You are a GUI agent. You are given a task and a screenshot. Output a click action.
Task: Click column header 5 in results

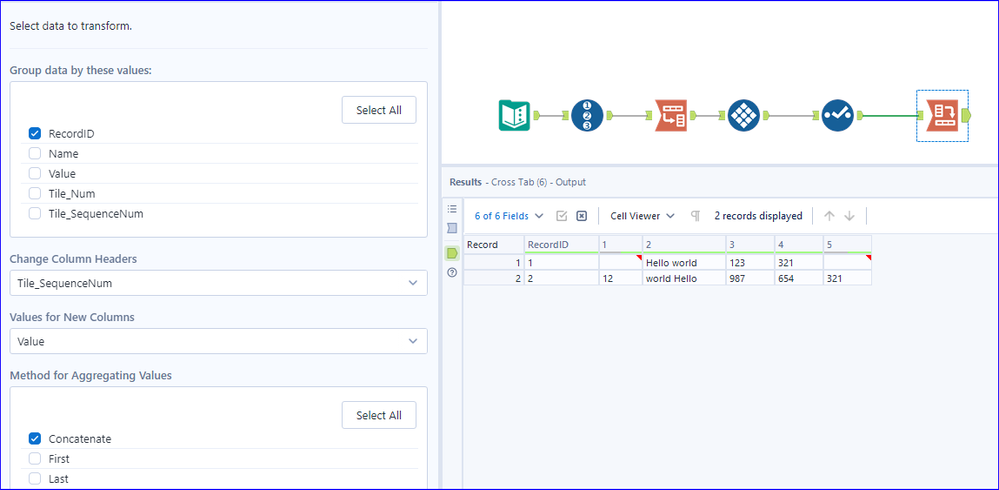(847, 245)
